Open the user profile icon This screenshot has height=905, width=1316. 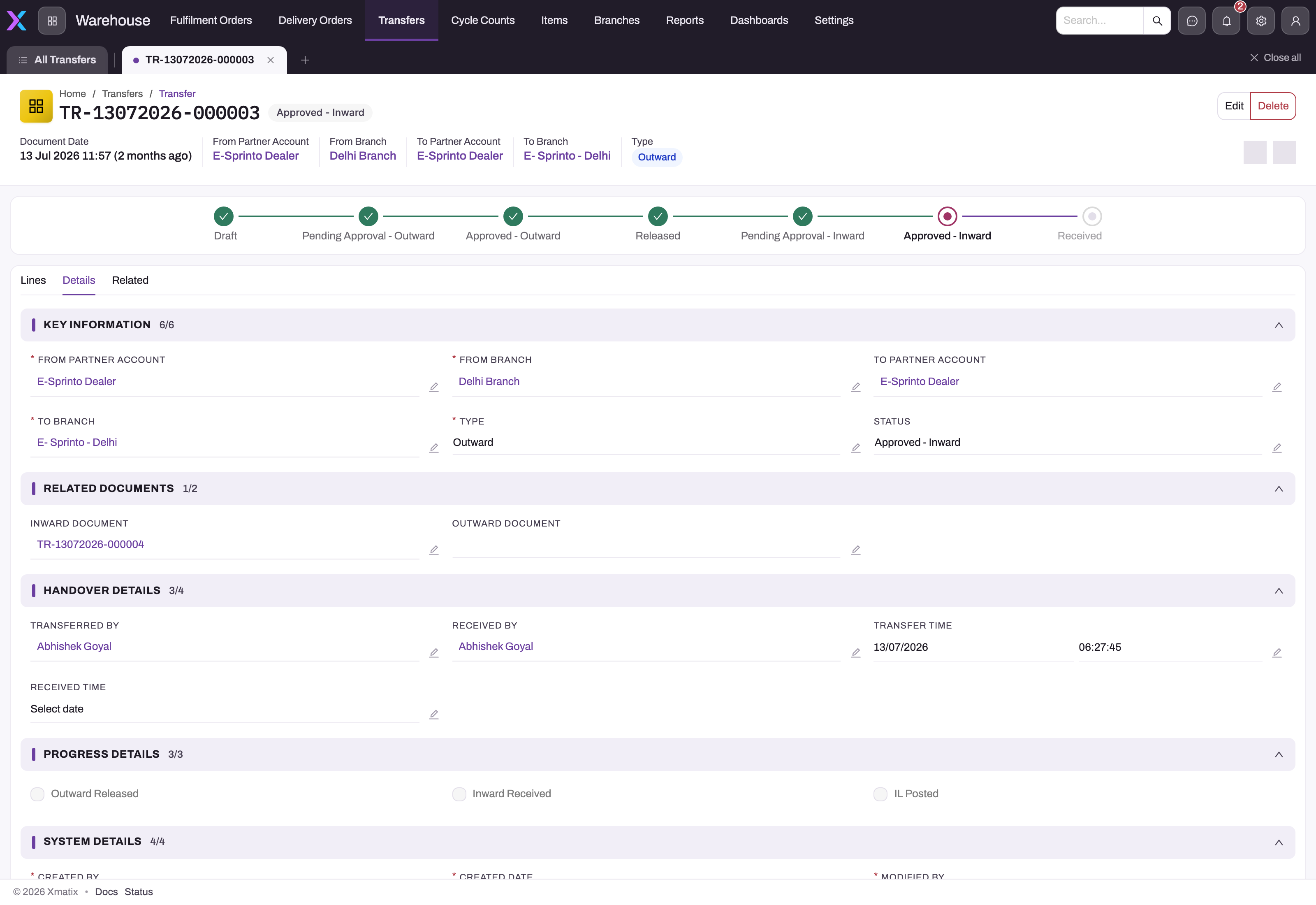click(x=1295, y=21)
